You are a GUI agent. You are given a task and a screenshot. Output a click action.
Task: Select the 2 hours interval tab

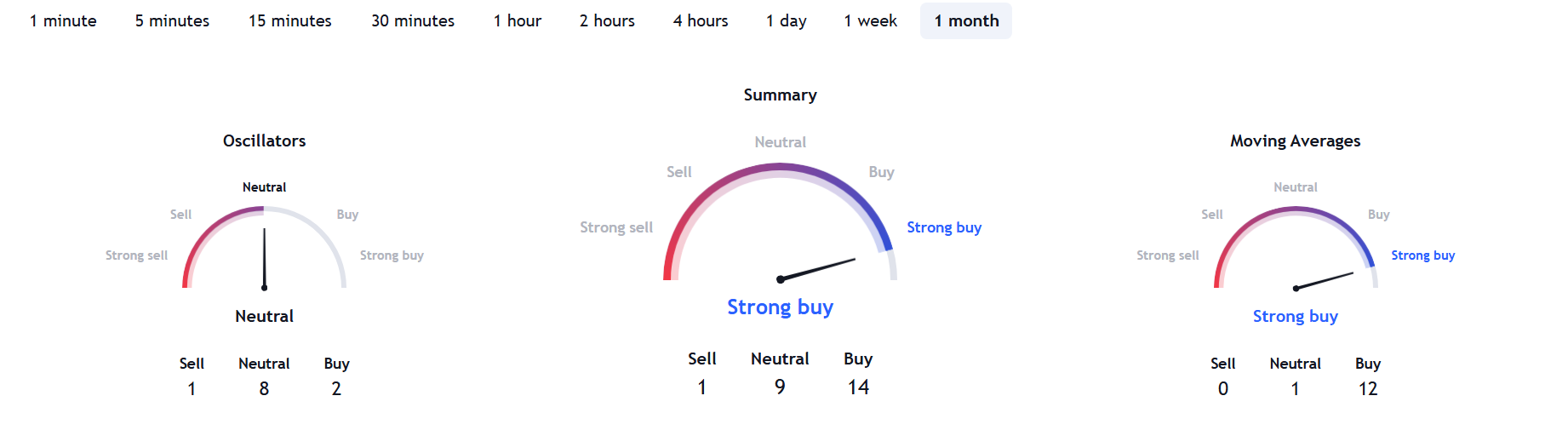pos(607,21)
